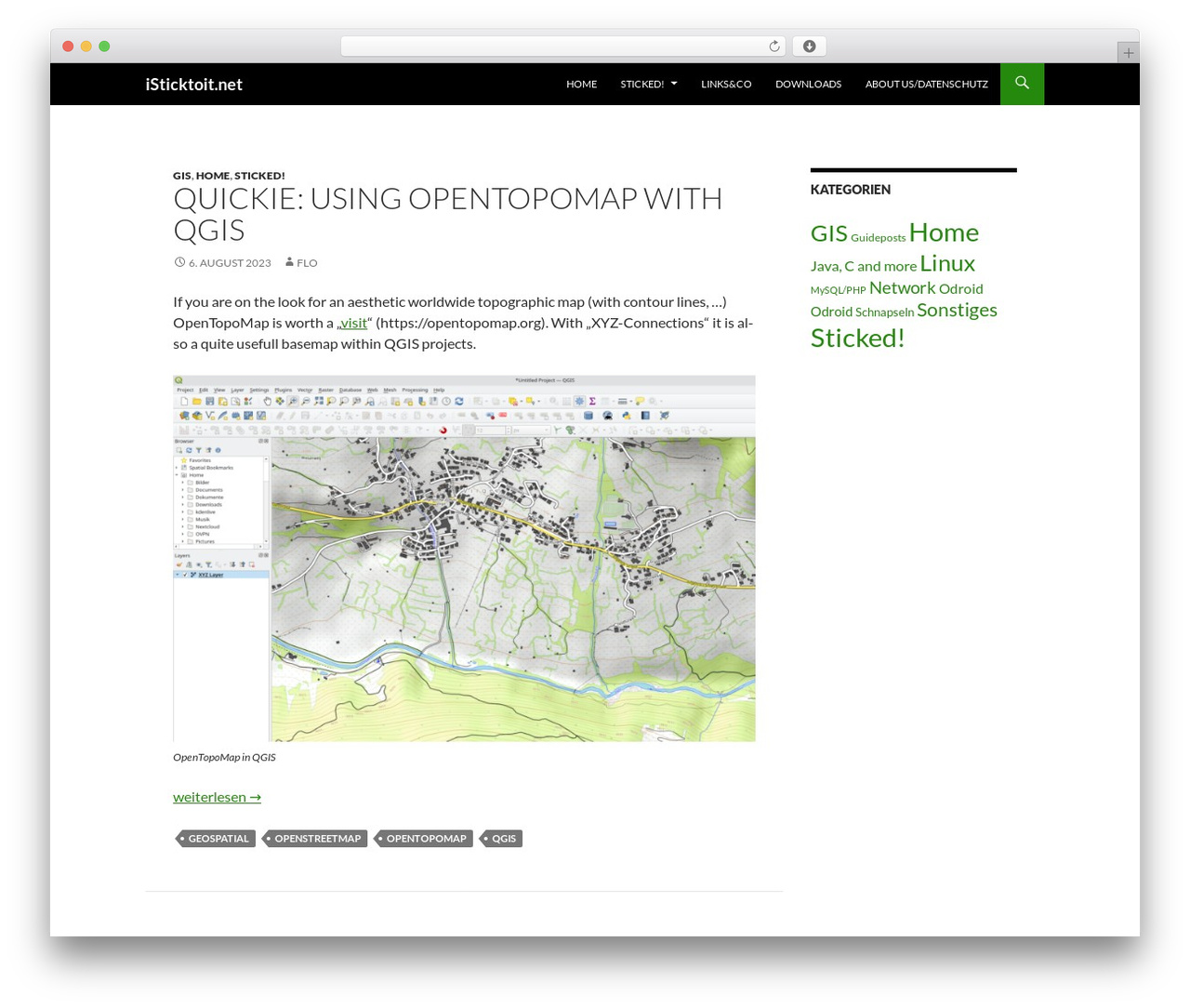
Task: Select Odroid category
Action: click(960, 288)
